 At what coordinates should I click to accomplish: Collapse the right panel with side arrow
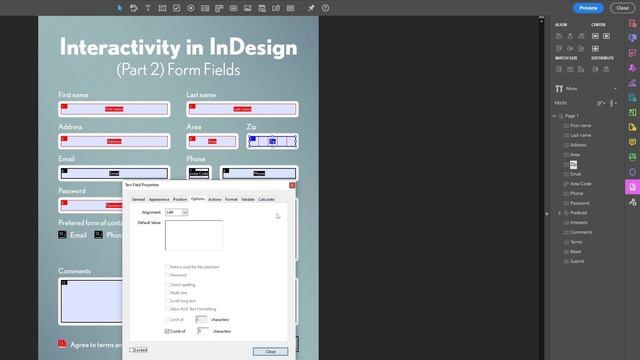tap(547, 213)
